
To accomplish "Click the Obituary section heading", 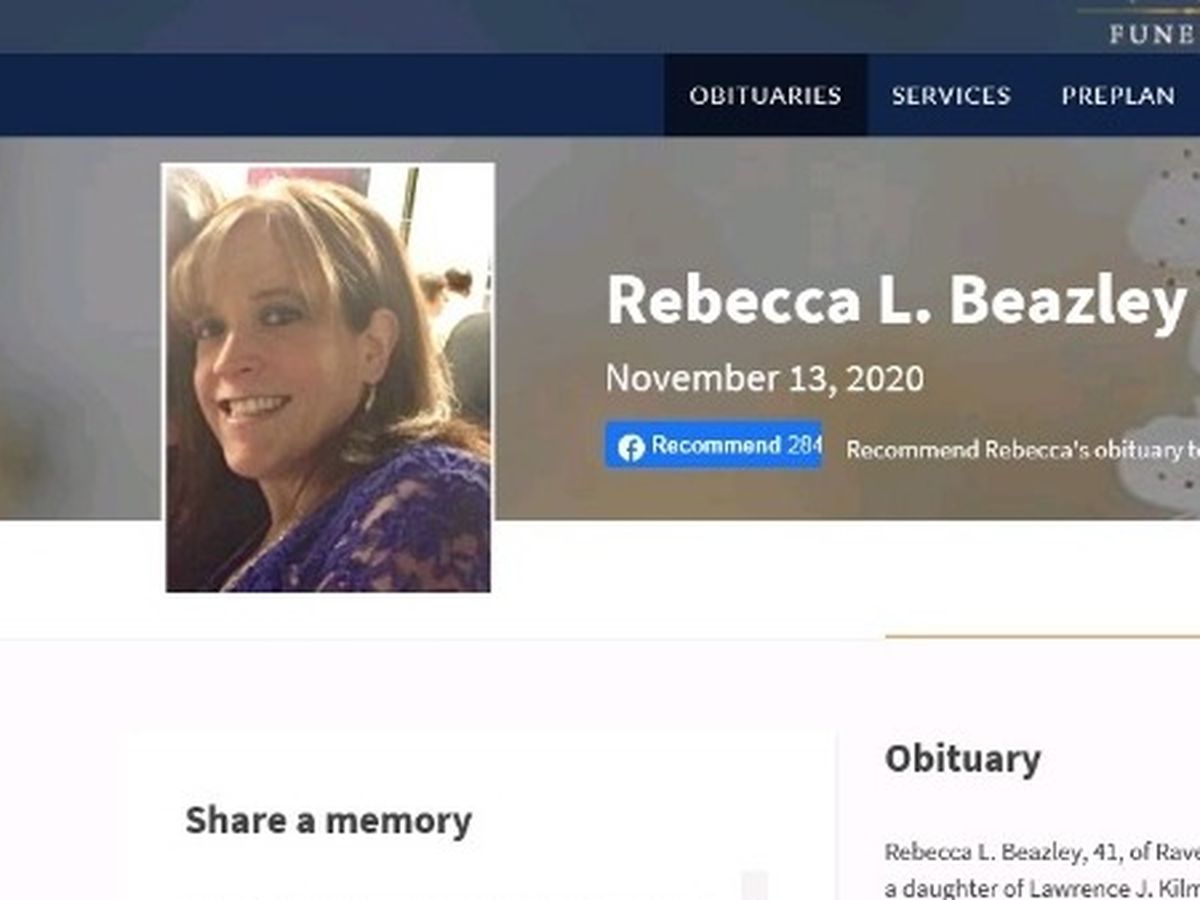I will pyautogui.click(x=962, y=759).
